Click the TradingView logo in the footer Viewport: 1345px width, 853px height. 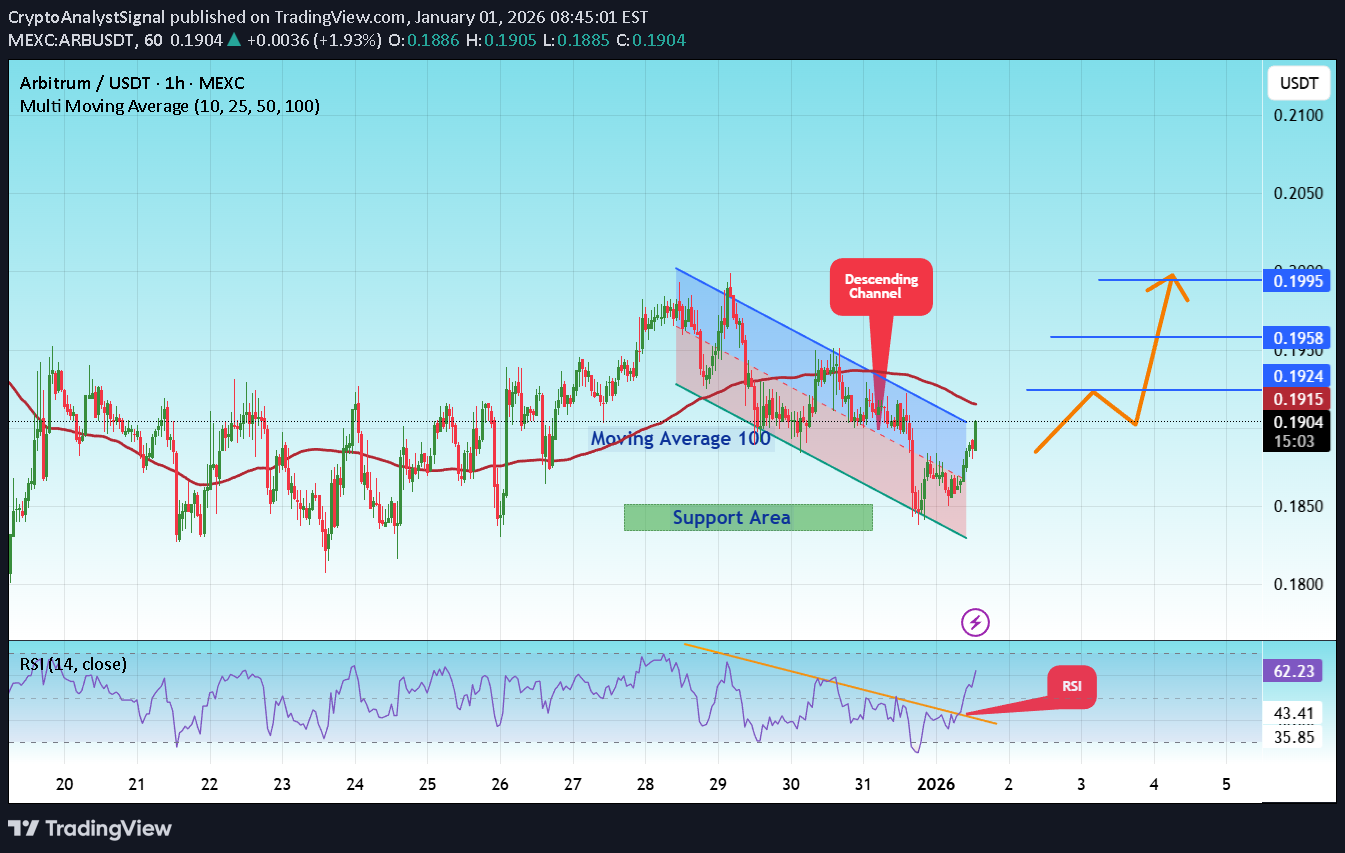click(90, 828)
